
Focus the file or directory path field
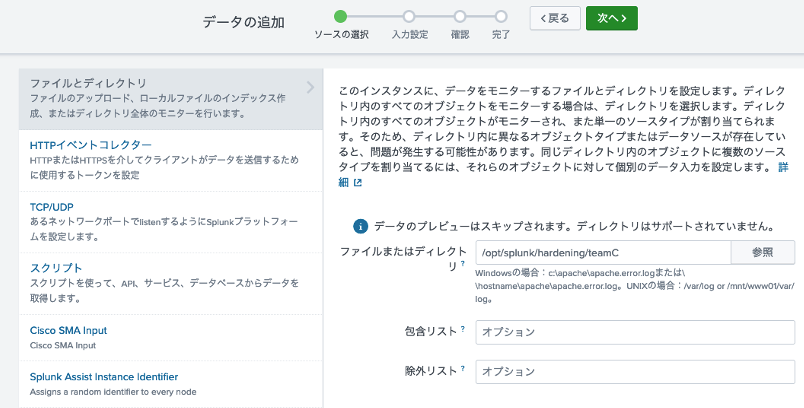tap(603, 252)
